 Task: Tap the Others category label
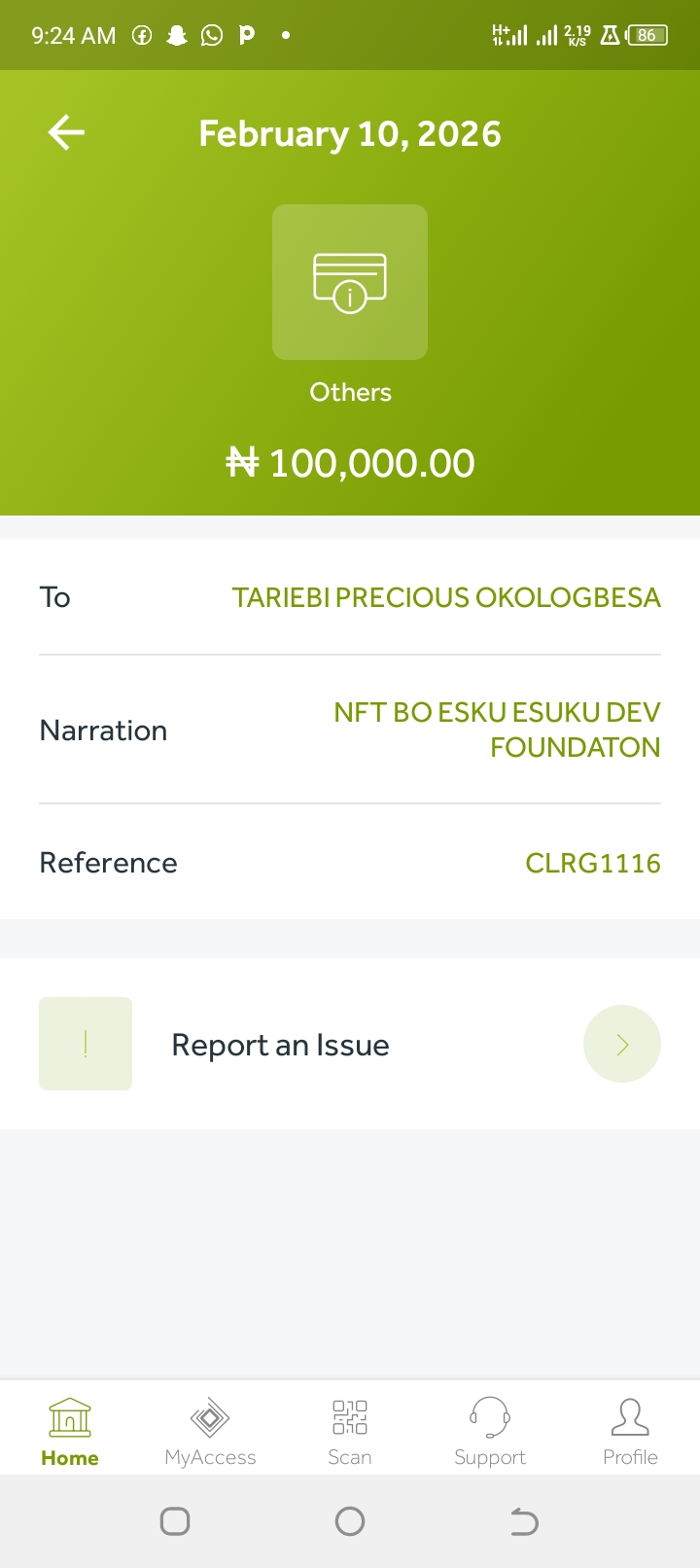(x=350, y=392)
